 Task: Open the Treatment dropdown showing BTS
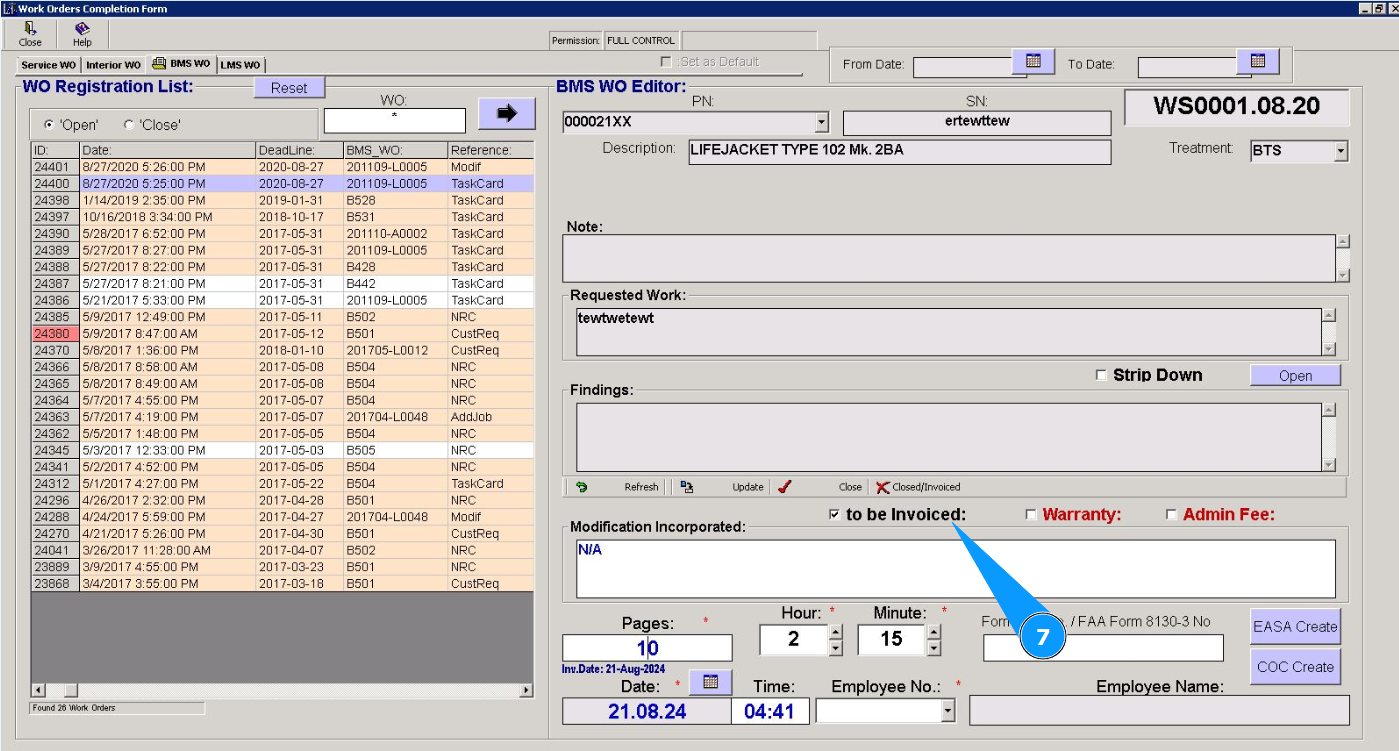[1340, 151]
